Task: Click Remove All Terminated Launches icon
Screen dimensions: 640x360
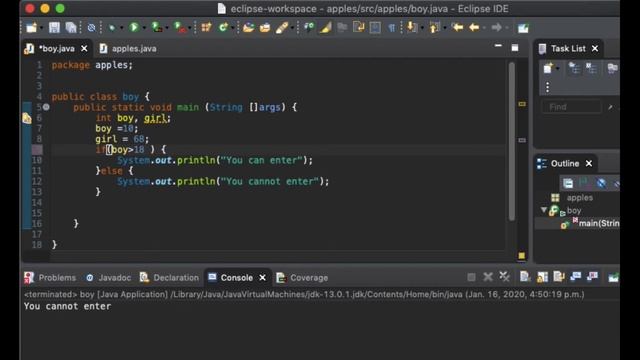Action: 504,277
